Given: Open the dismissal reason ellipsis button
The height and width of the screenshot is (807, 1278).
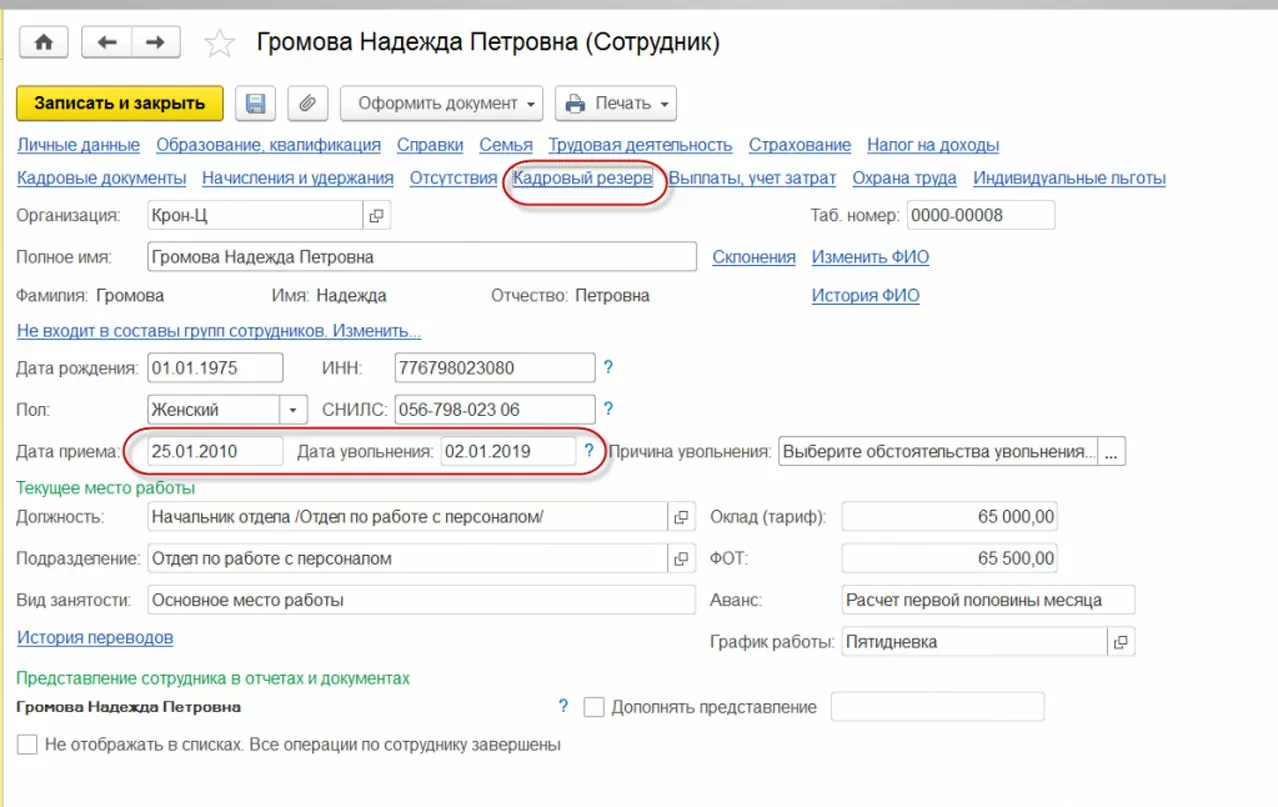Looking at the screenshot, I should [1112, 452].
